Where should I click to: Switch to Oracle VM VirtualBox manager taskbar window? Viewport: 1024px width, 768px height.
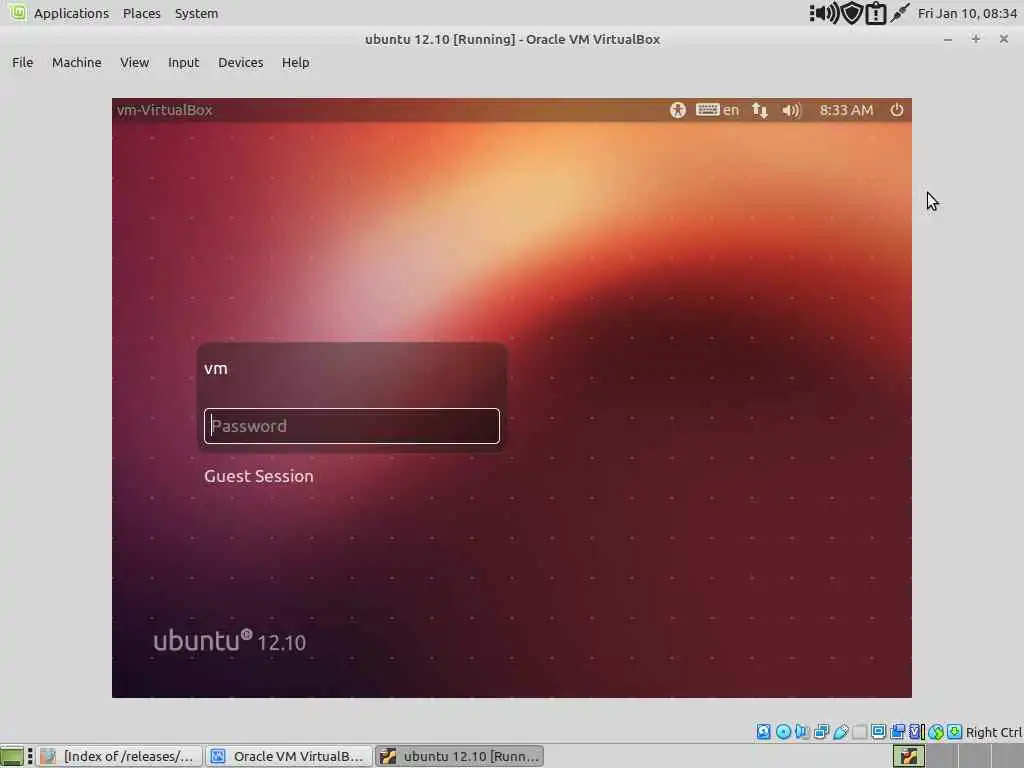tap(289, 756)
